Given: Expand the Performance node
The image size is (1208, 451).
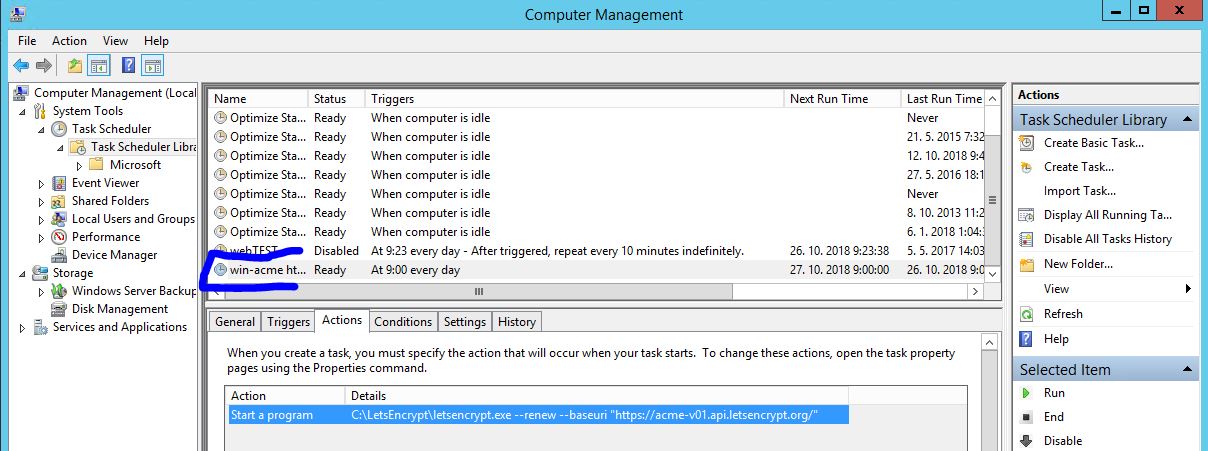Looking at the screenshot, I should (x=41, y=237).
